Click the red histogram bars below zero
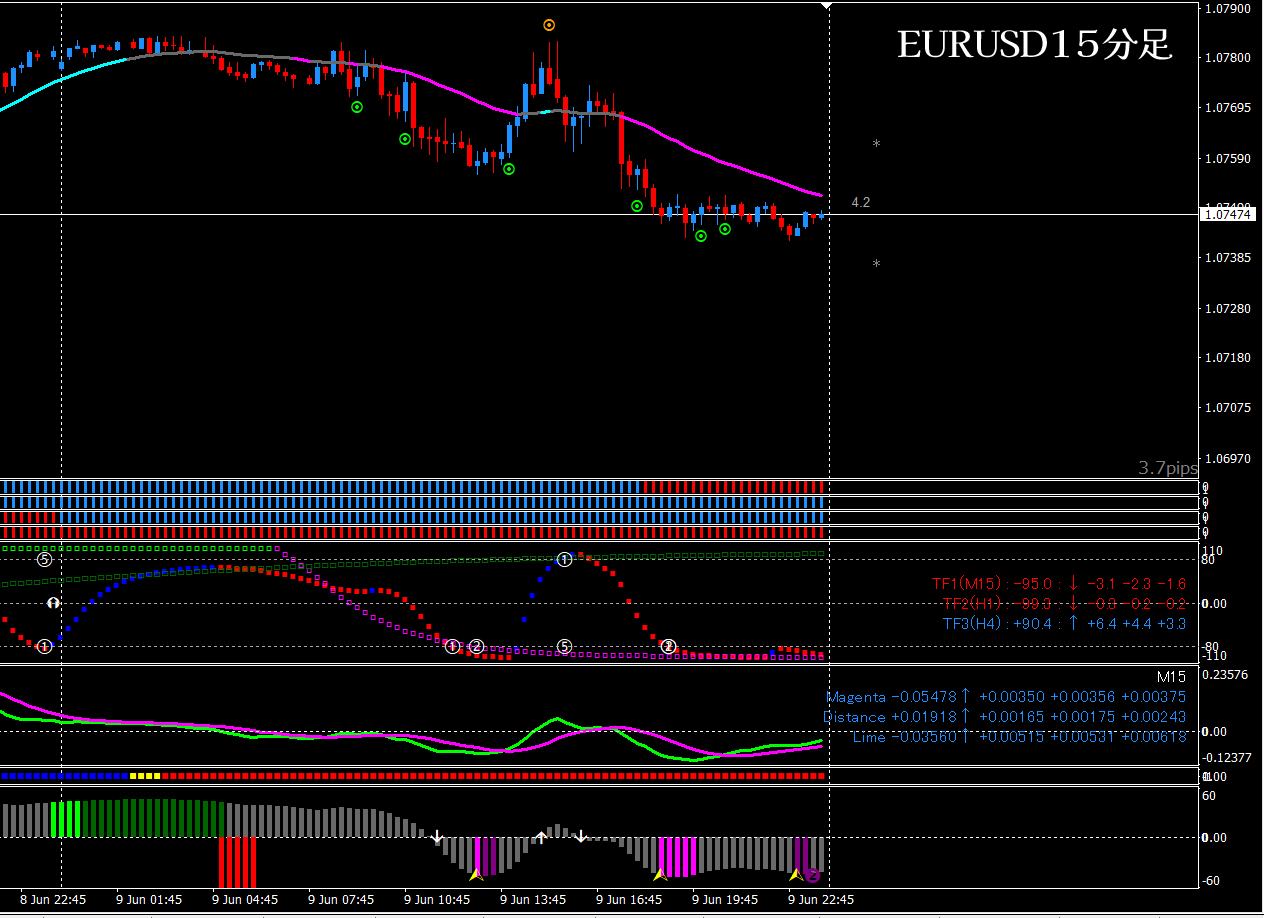This screenshot has height=918, width=1264. coord(238,862)
